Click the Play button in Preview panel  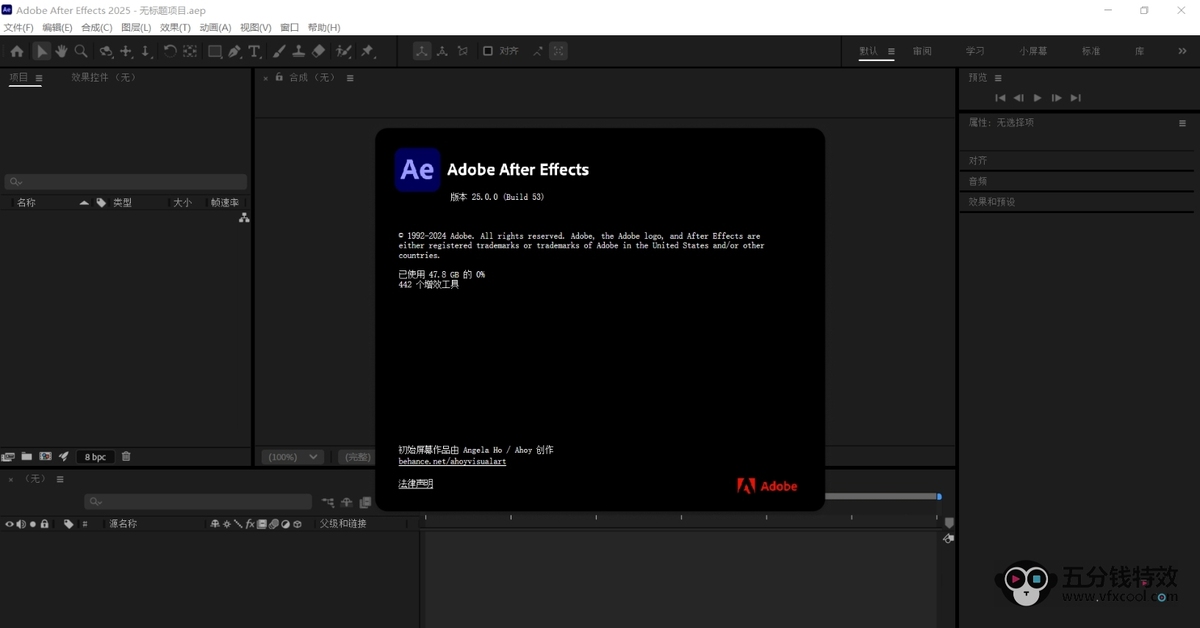(1037, 98)
